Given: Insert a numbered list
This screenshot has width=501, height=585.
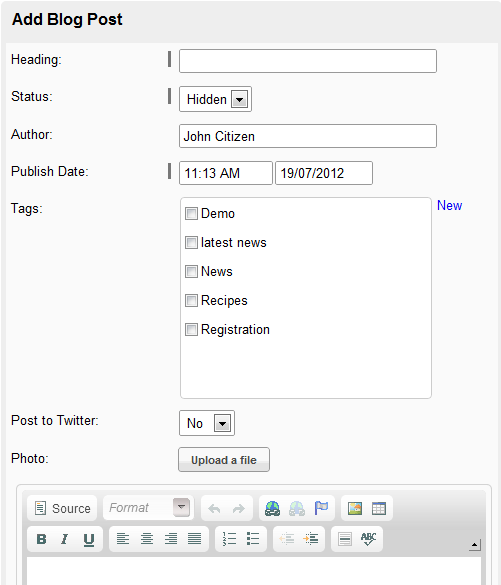Looking at the screenshot, I should tap(229, 539).
